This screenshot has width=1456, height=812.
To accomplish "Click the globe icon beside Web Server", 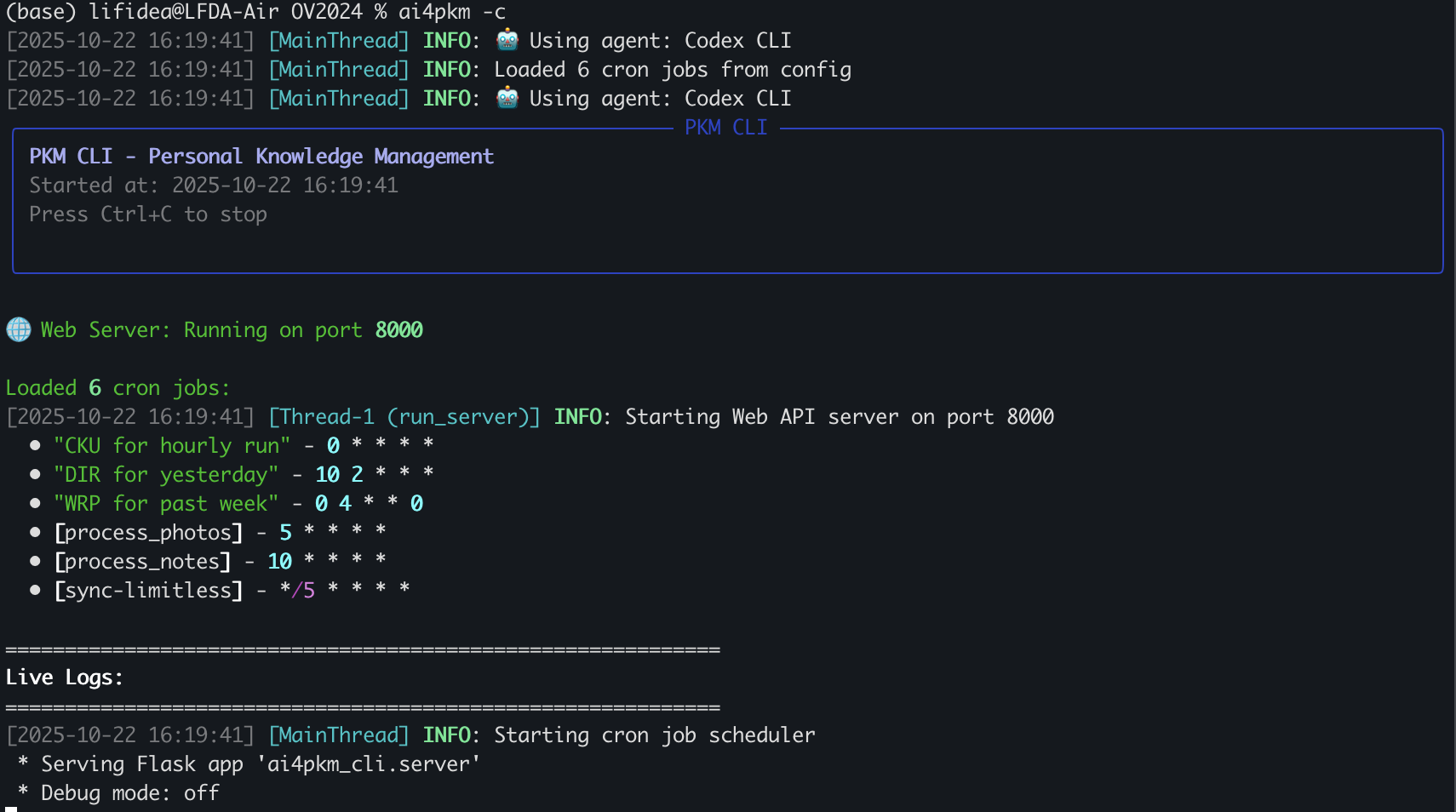I will pyautogui.click(x=19, y=329).
